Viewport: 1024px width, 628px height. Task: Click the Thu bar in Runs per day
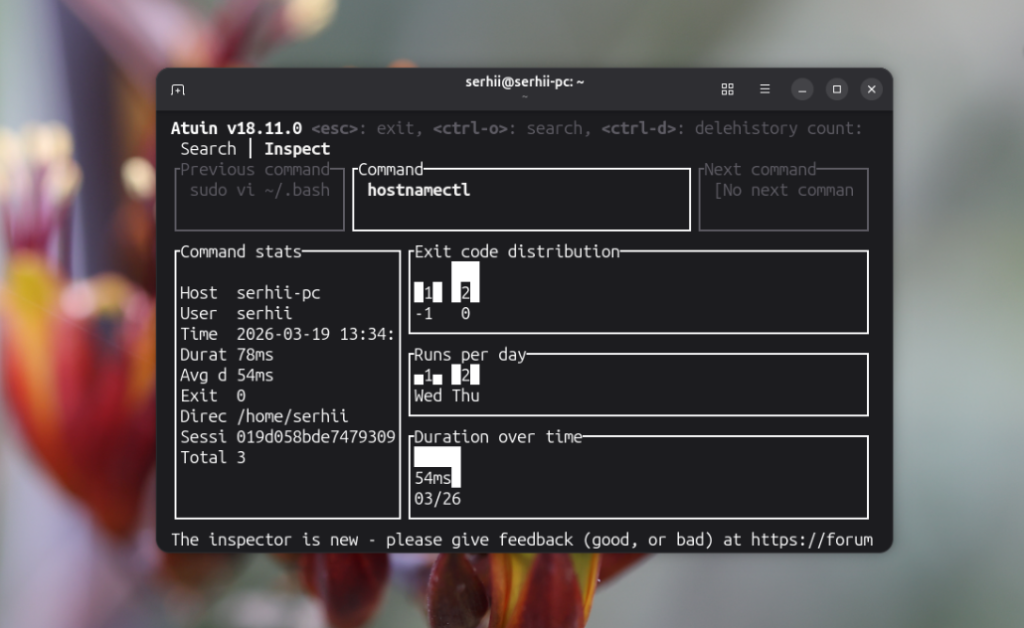click(x=465, y=375)
